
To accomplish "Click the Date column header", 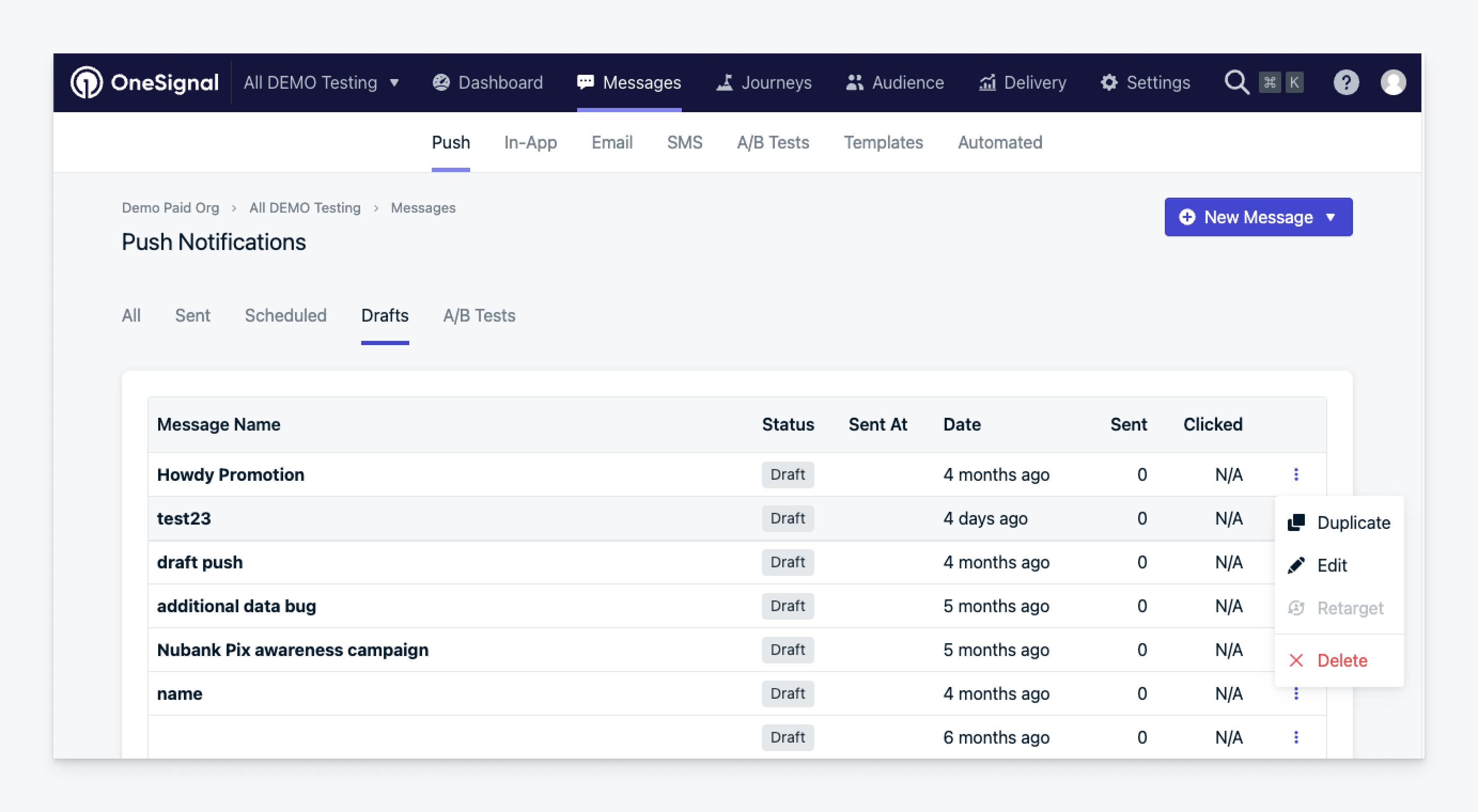I will 962,424.
